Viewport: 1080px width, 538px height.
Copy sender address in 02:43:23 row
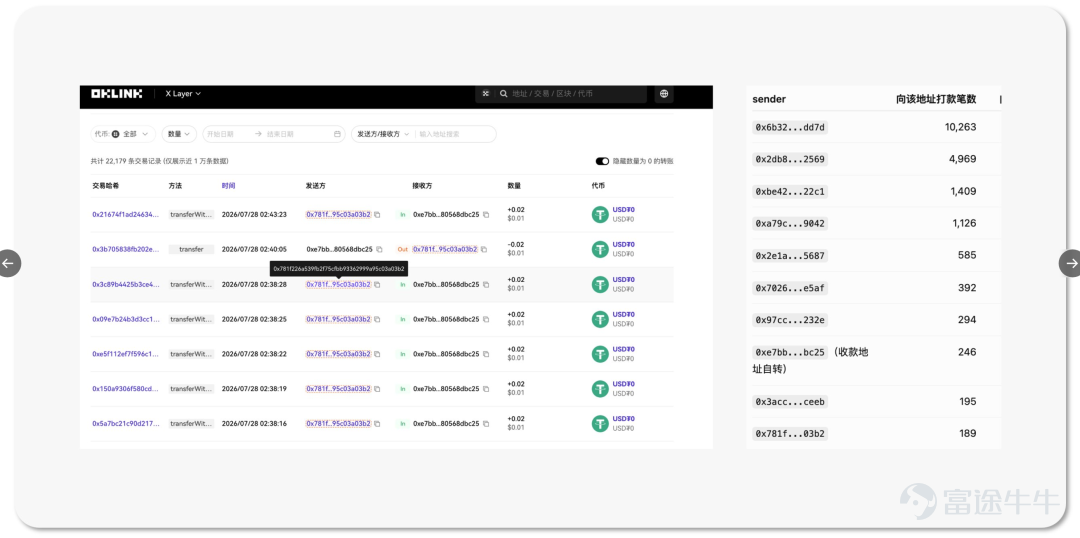(x=377, y=215)
